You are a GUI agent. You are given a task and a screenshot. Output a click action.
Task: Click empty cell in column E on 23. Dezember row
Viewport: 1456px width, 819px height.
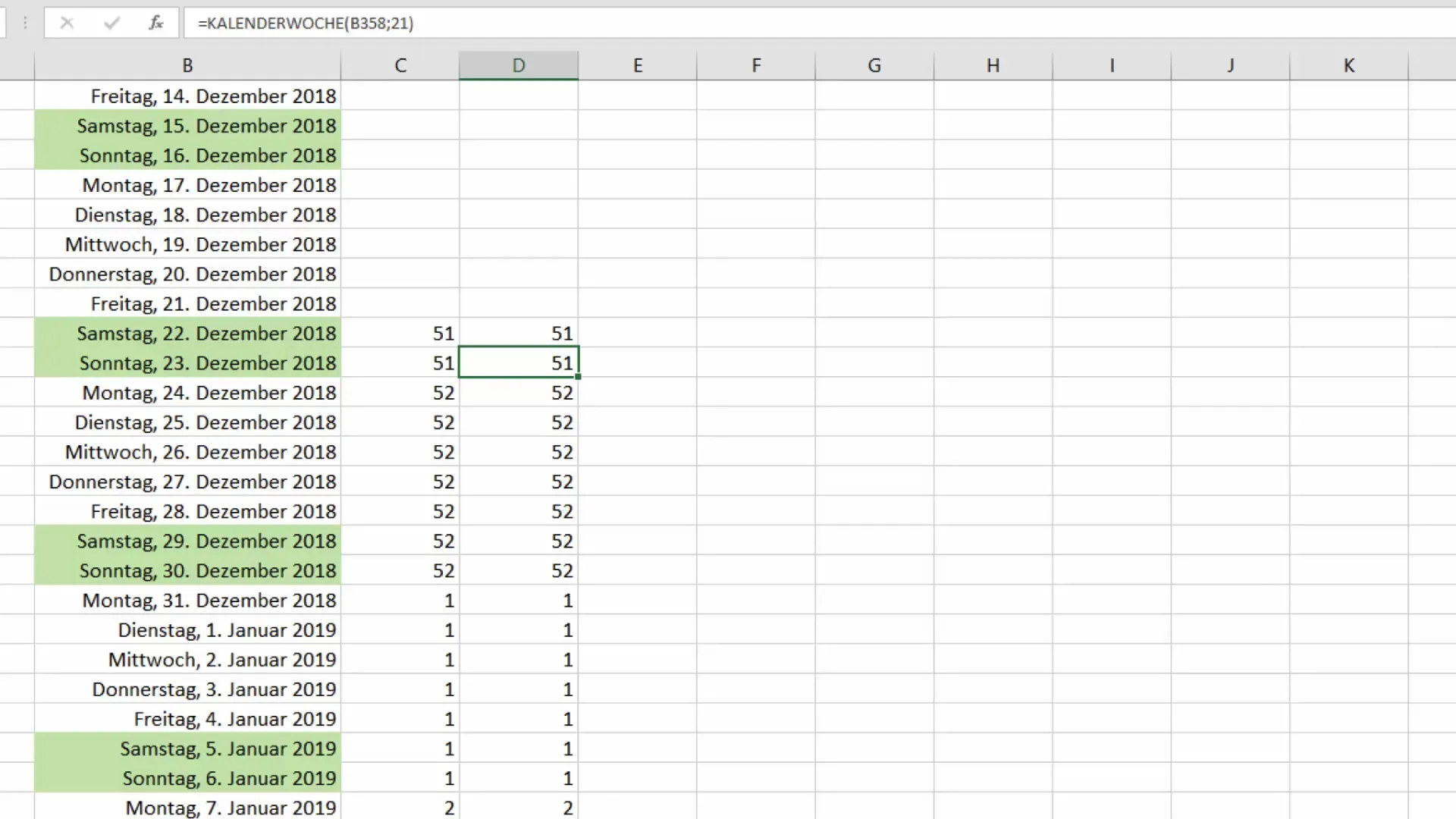(x=638, y=362)
